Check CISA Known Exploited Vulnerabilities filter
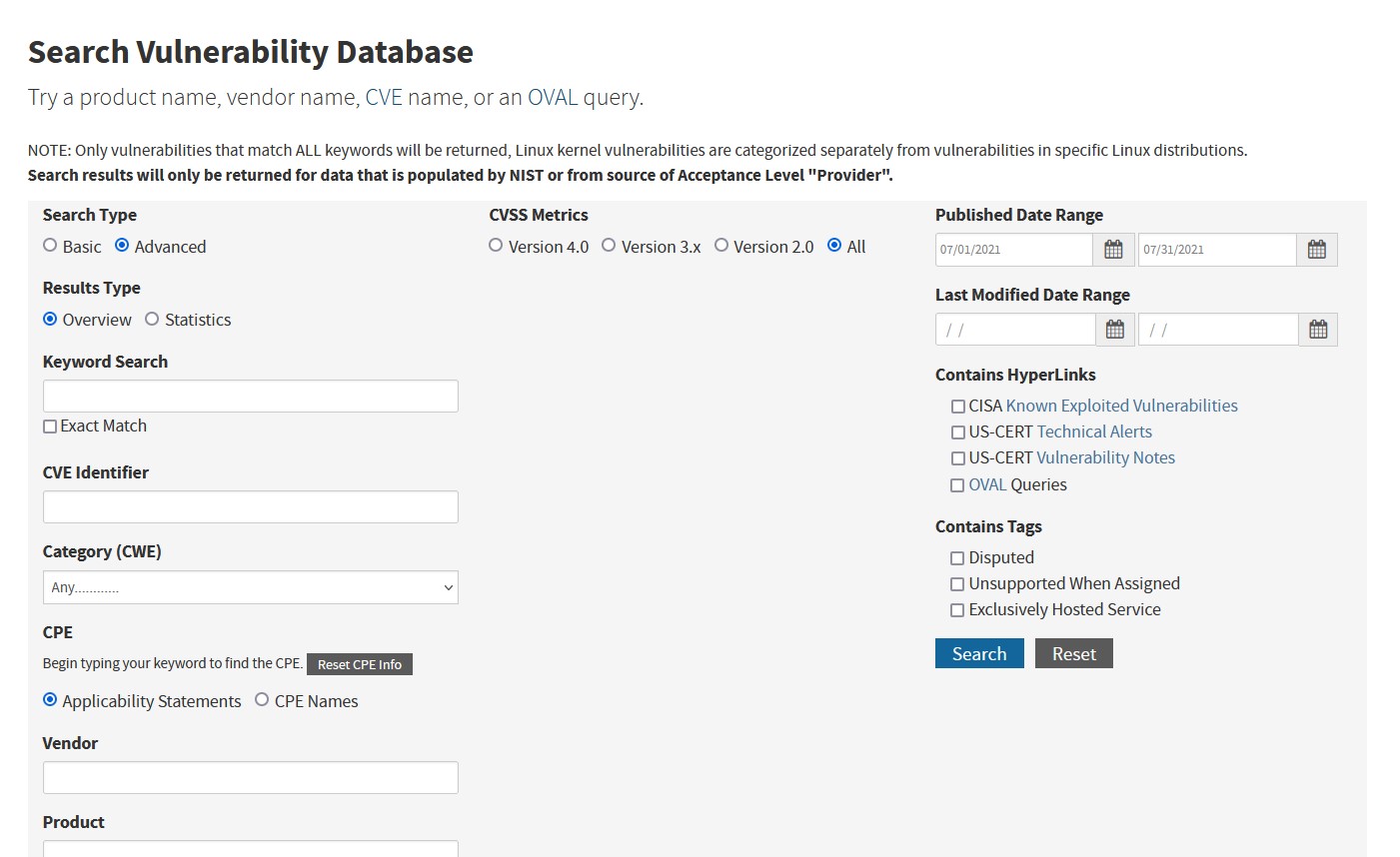The image size is (1400, 857). tap(957, 406)
